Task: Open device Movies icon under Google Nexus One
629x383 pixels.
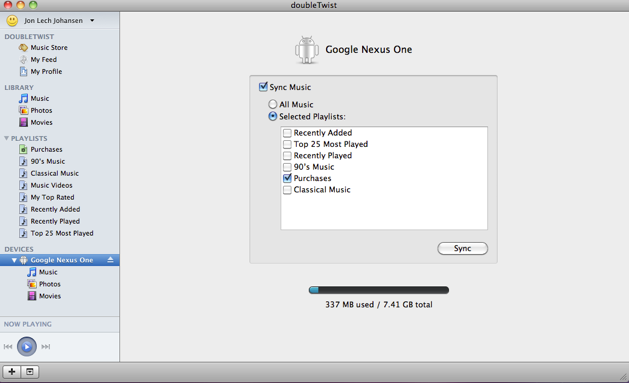Action: click(x=32, y=296)
